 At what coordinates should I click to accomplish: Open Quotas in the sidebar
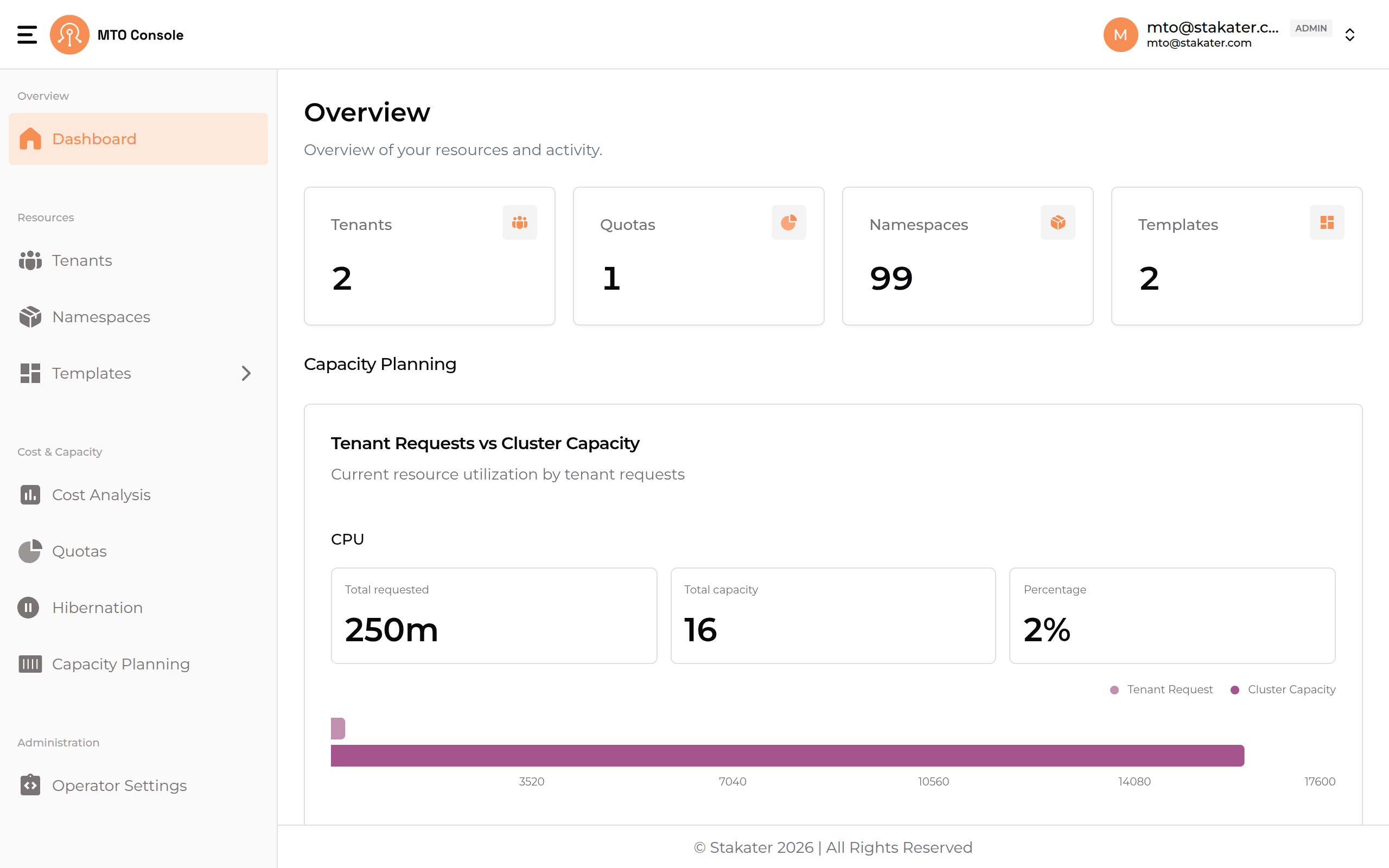tap(138, 551)
